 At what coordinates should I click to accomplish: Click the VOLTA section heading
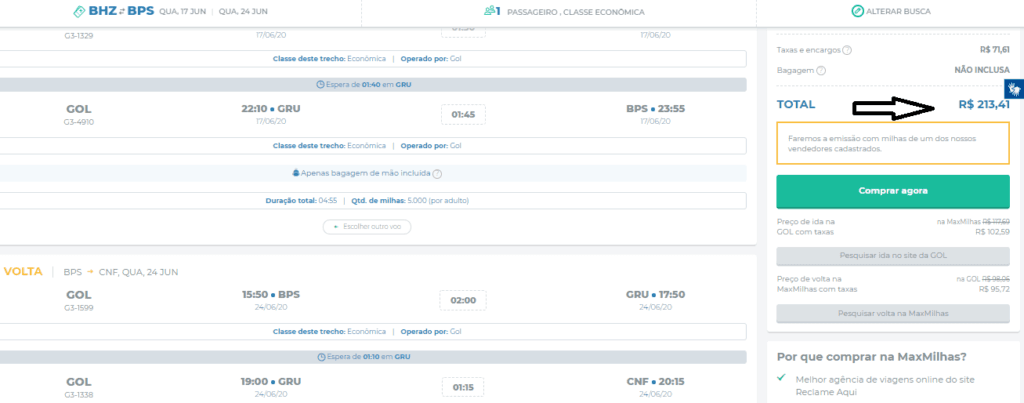pos(24,271)
